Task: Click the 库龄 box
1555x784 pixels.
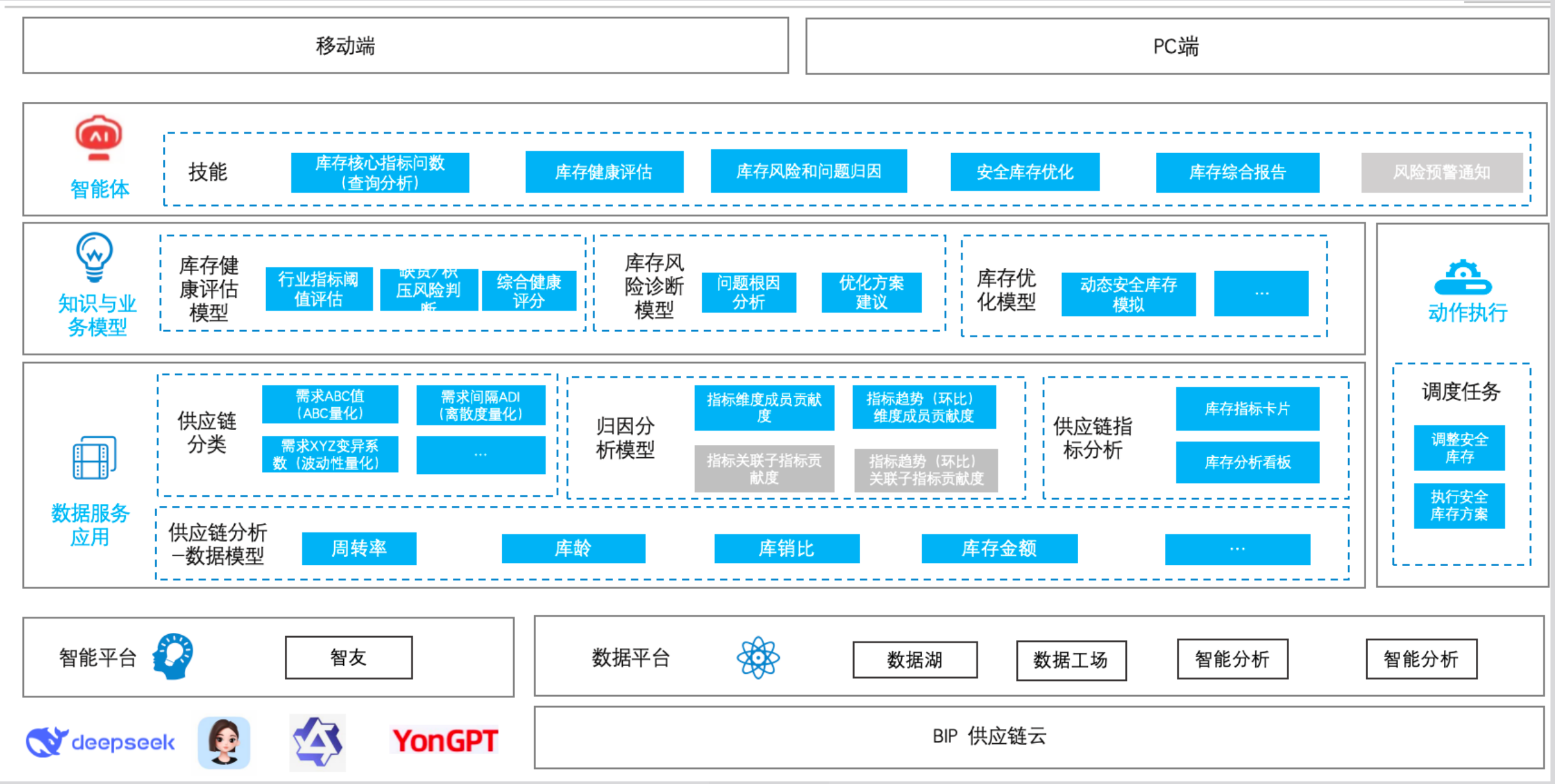Action: (573, 549)
